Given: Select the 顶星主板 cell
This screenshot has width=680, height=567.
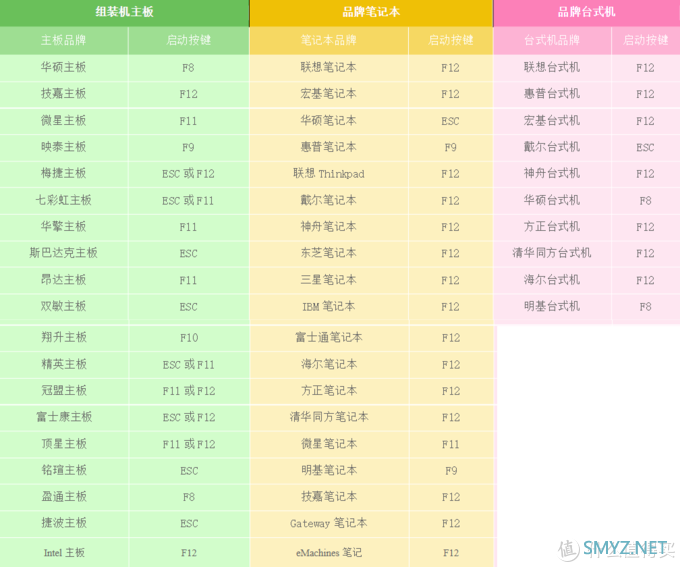Looking at the screenshot, I should tap(64, 444).
